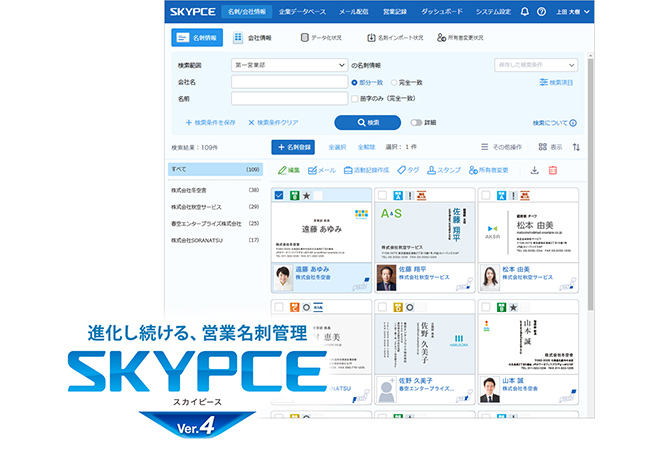Click 活動記録作成 briefcase tool
Viewport: 650px width, 450px height.
(366, 170)
